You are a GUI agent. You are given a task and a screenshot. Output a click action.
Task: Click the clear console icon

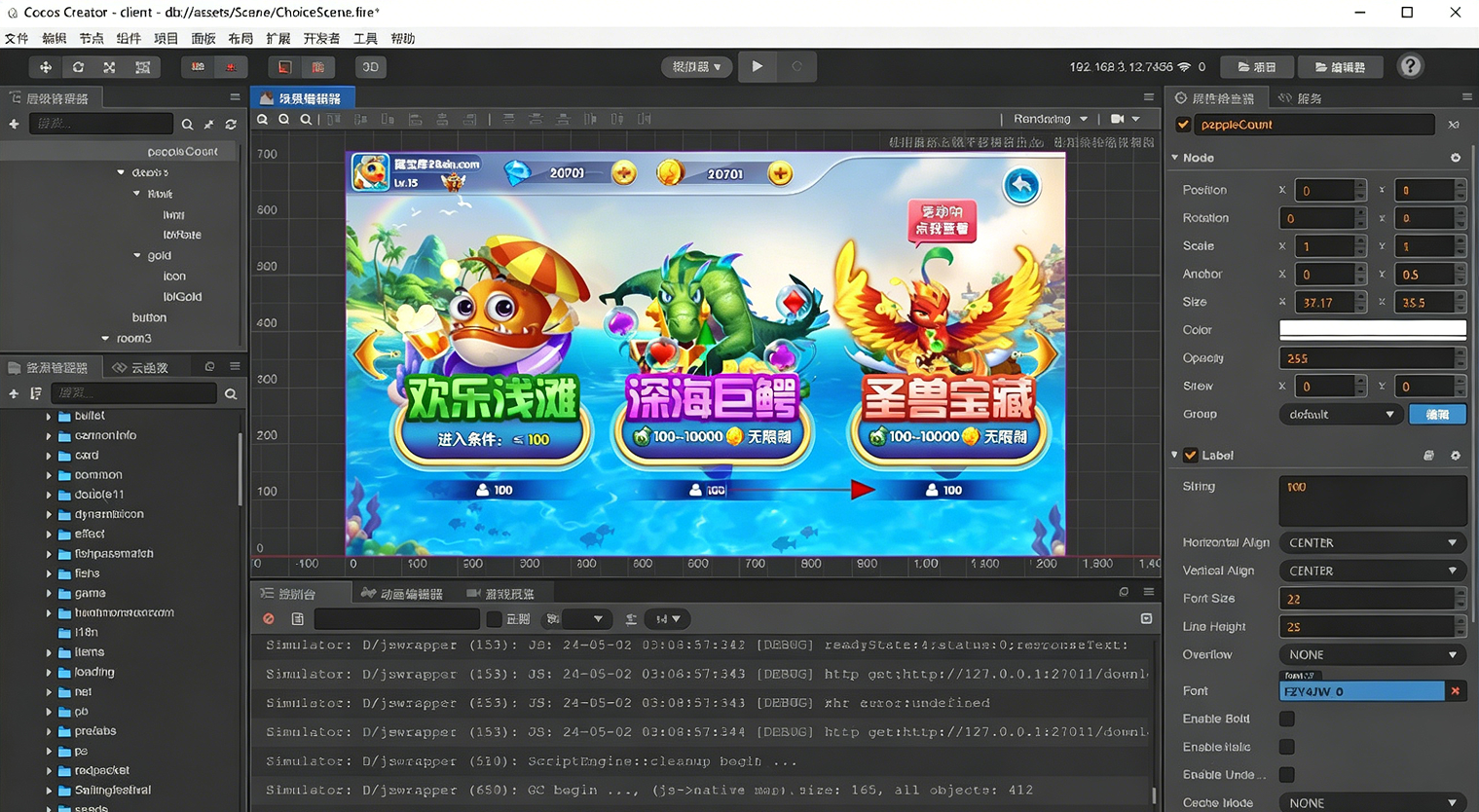coord(269,619)
